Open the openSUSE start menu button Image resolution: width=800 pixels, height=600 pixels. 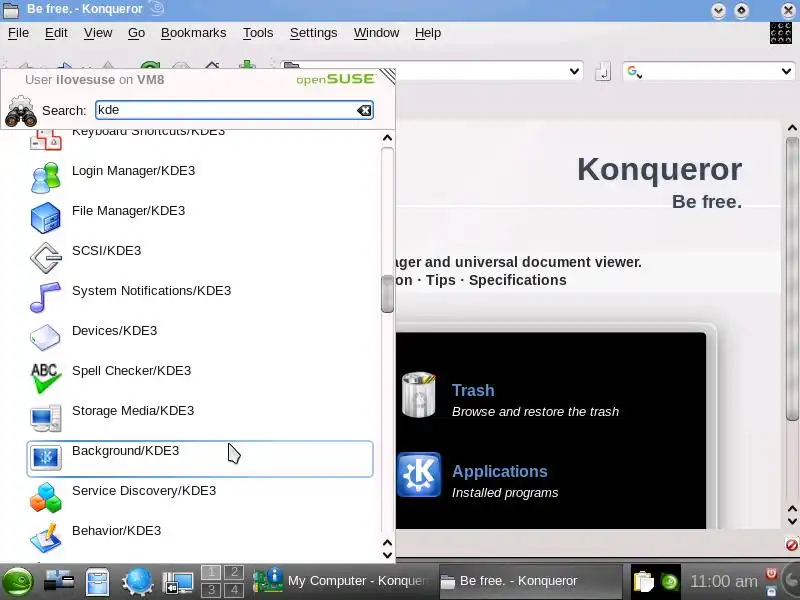(18, 582)
